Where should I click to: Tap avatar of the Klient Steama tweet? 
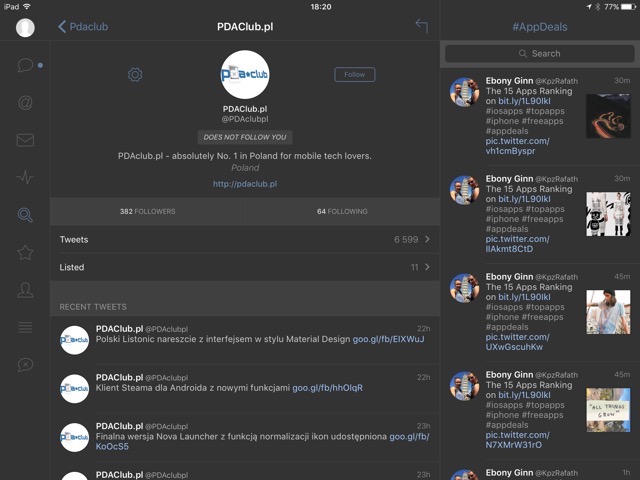74,389
